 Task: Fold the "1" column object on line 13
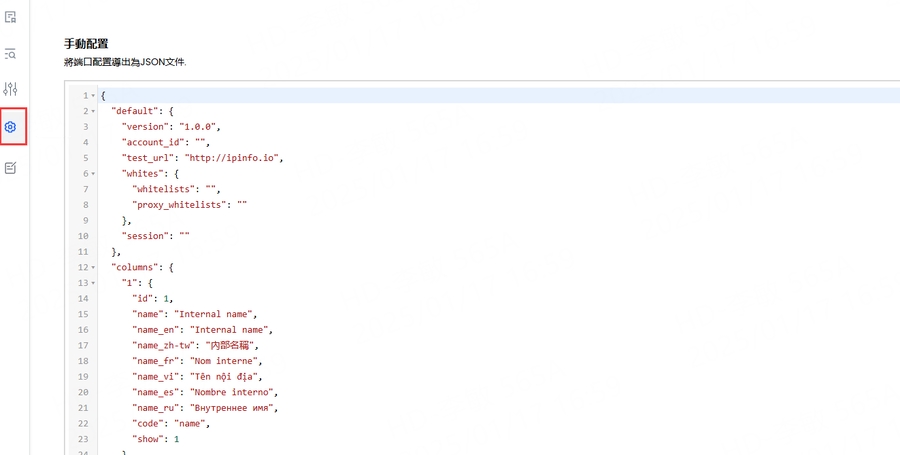point(93,283)
